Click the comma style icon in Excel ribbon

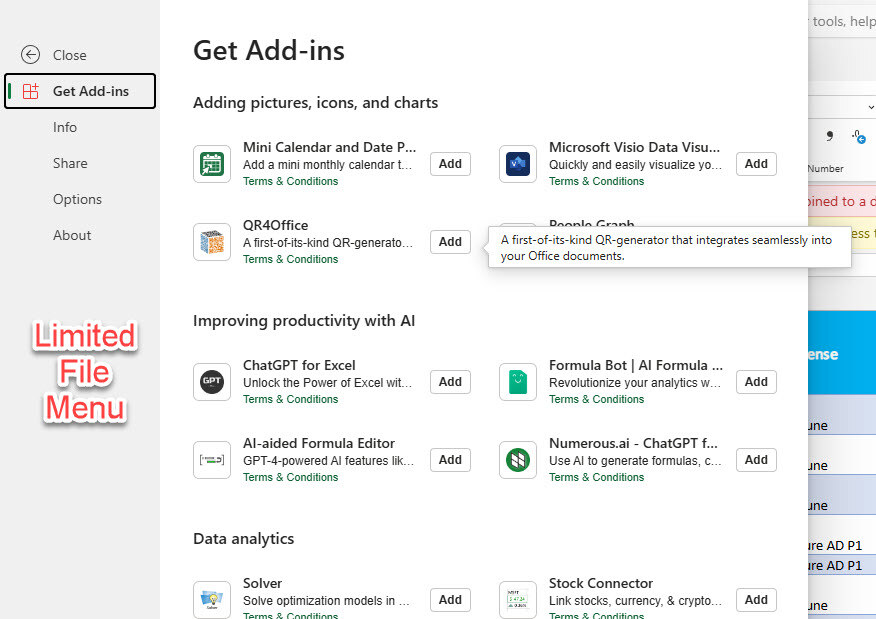click(x=830, y=136)
